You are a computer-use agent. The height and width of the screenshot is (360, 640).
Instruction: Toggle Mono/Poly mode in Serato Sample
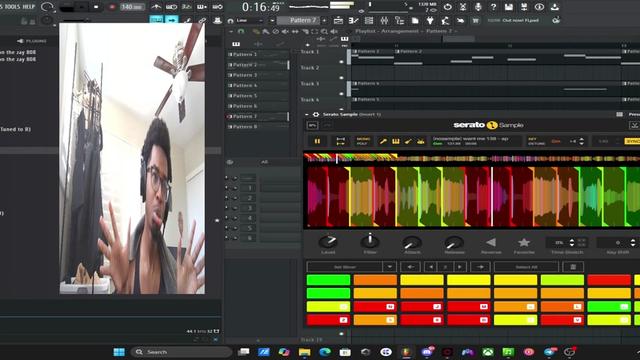pos(362,141)
